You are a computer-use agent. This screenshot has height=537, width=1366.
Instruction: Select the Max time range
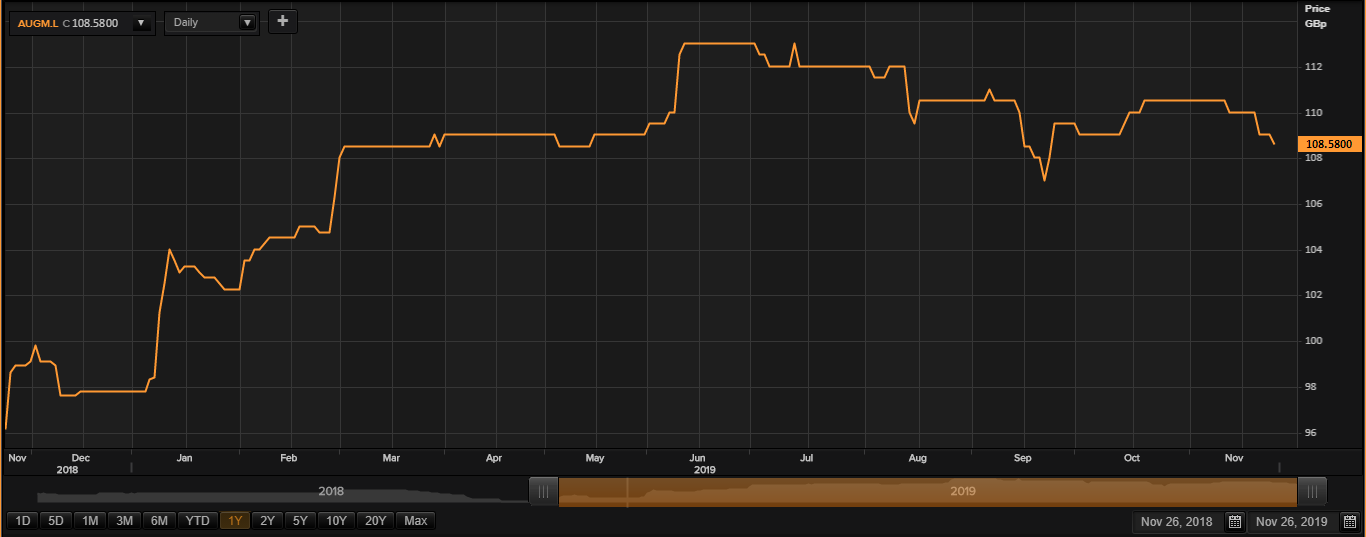pyautogui.click(x=416, y=521)
